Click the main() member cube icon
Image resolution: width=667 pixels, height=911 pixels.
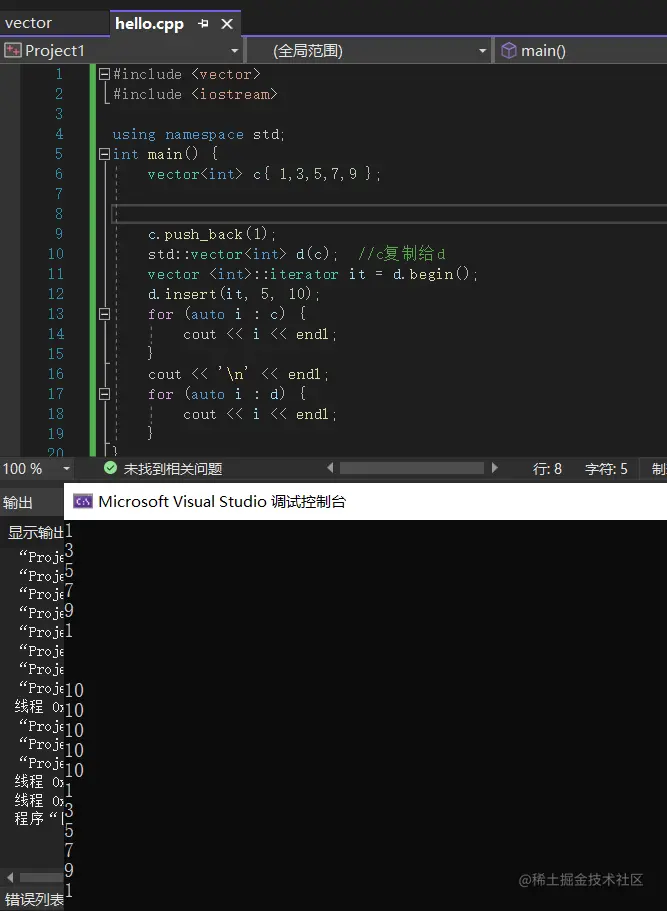(508, 51)
